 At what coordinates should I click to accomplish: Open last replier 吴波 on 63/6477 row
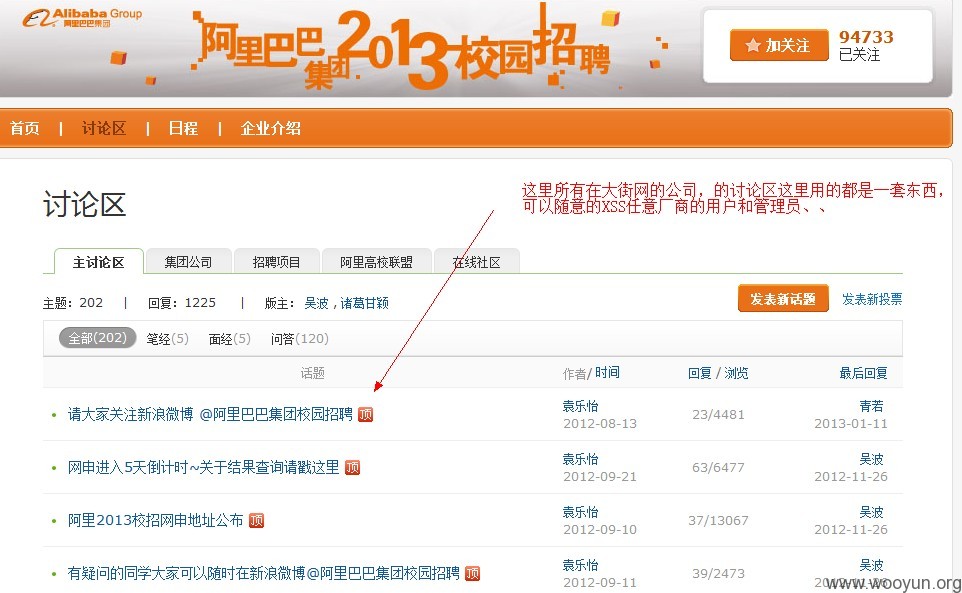click(871, 459)
